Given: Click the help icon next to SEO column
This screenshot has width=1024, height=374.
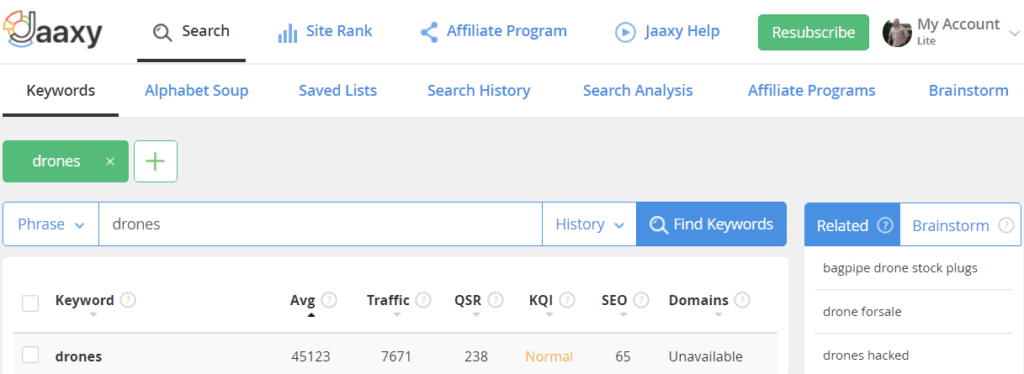Looking at the screenshot, I should [641, 300].
